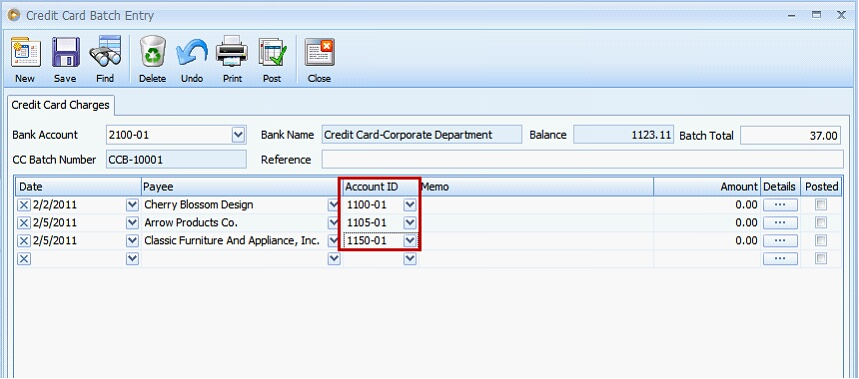The width and height of the screenshot is (859, 379).
Task: Click the Batch Total field showing 37.00
Action: [791, 135]
